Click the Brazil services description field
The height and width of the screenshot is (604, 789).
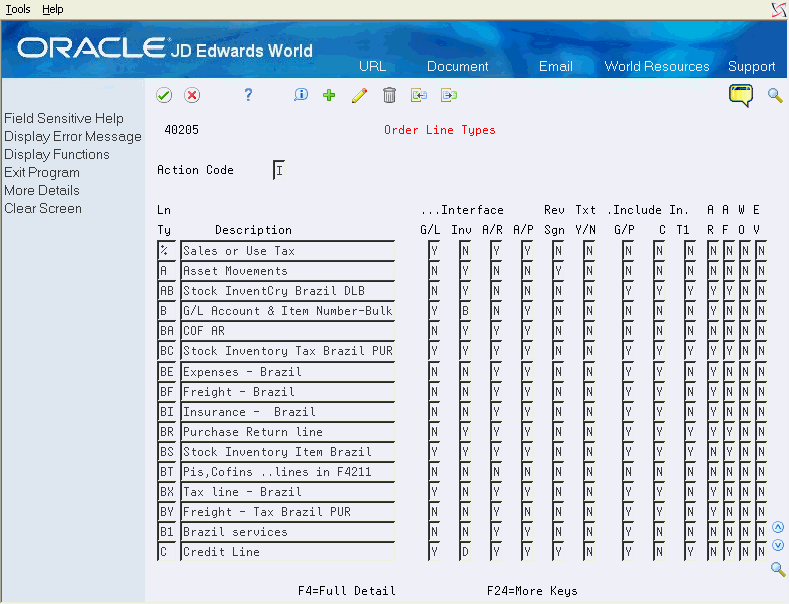(x=288, y=532)
